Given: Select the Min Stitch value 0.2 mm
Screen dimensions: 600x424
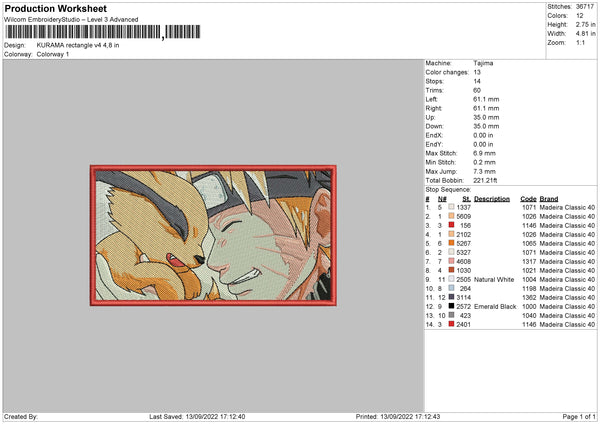Looking at the screenshot, I should click(484, 162).
